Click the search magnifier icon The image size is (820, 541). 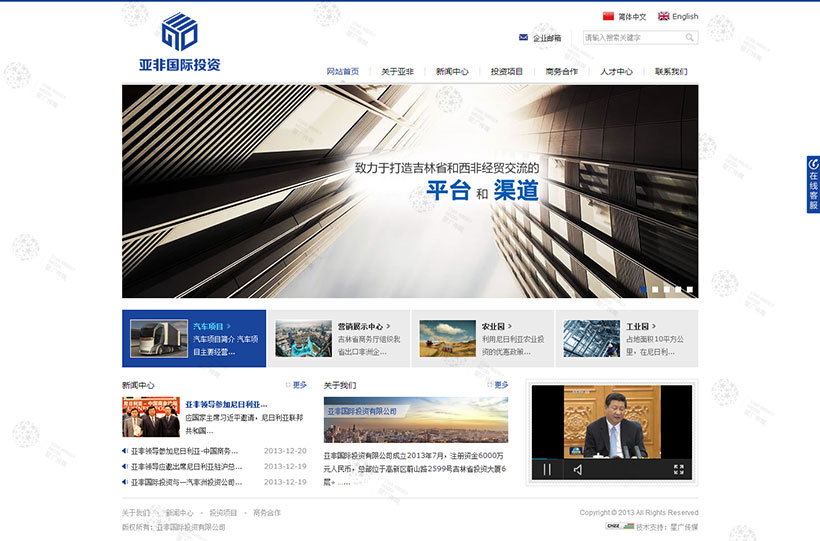click(689, 38)
